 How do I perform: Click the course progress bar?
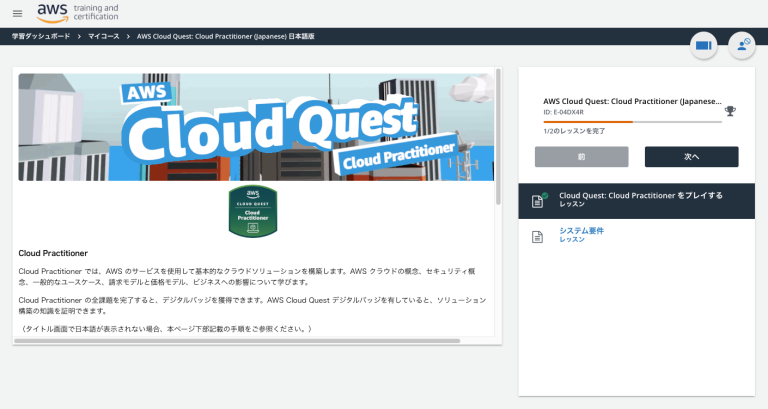(x=632, y=122)
